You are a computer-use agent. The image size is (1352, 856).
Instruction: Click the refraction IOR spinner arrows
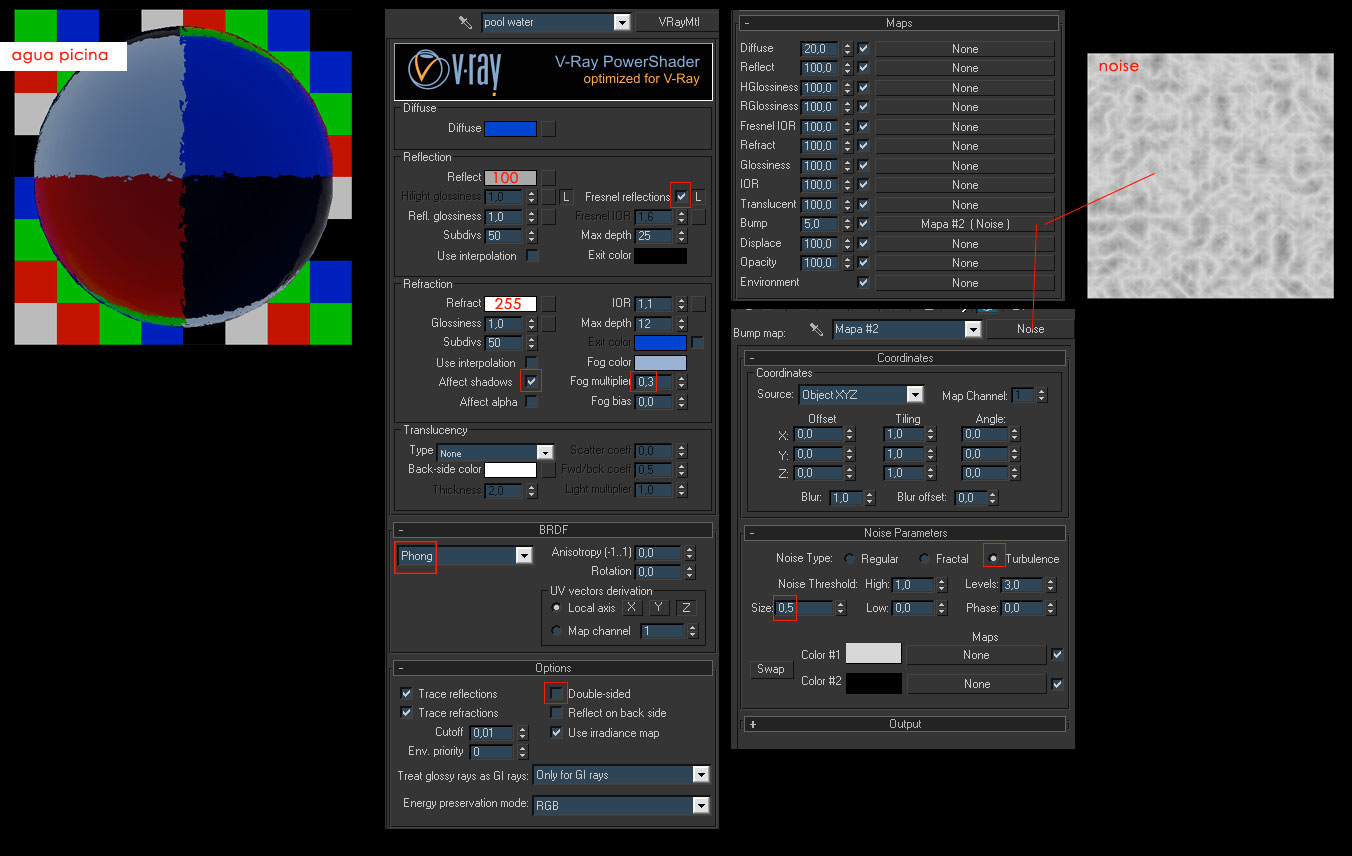[682, 304]
